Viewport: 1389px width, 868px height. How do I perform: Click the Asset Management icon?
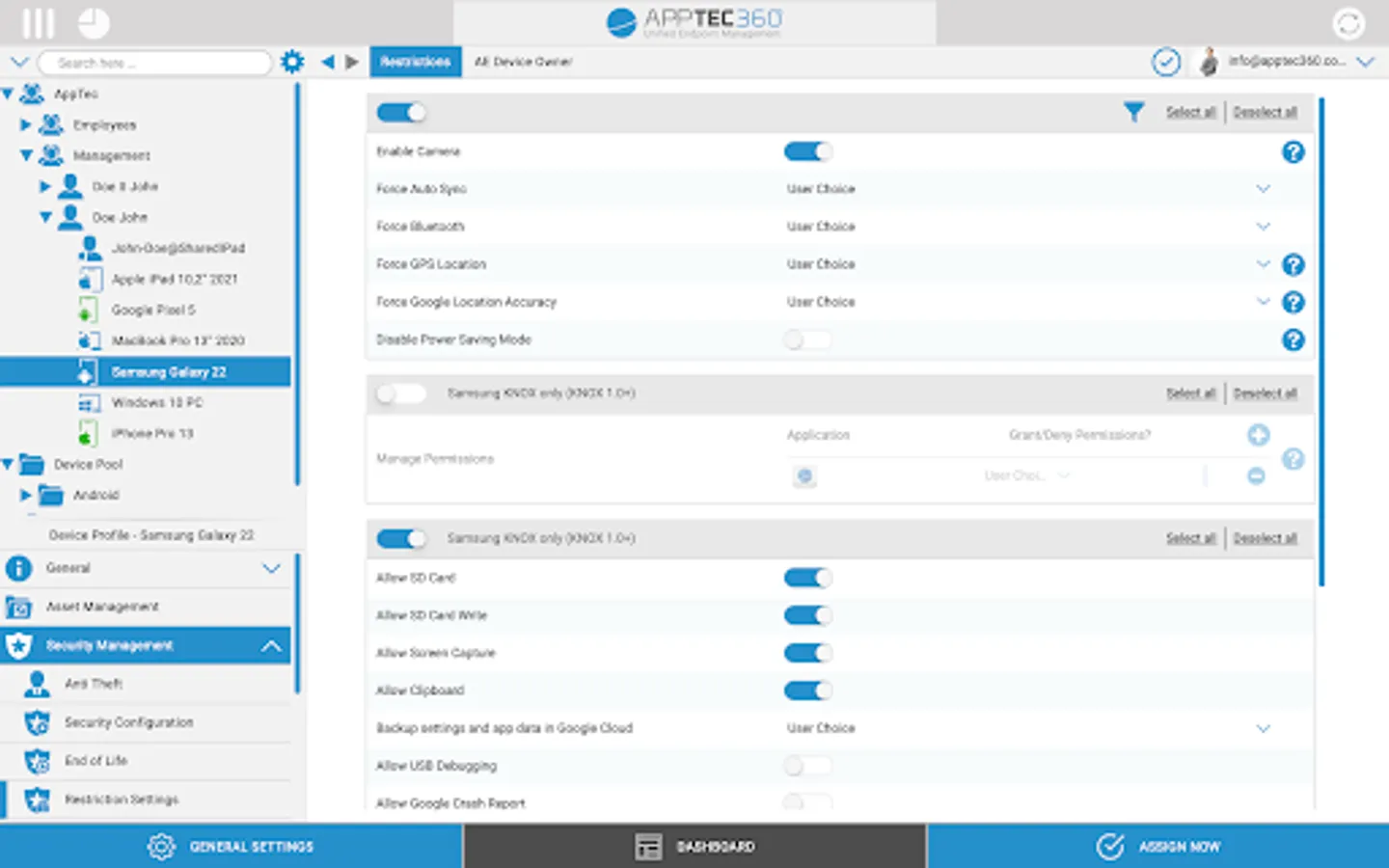tap(18, 607)
